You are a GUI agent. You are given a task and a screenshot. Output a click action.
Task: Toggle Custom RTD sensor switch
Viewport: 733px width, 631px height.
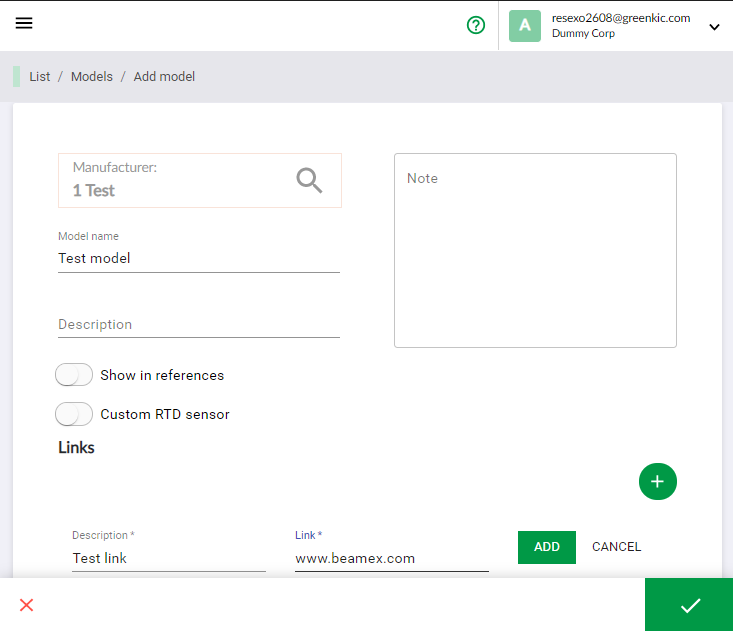click(74, 414)
